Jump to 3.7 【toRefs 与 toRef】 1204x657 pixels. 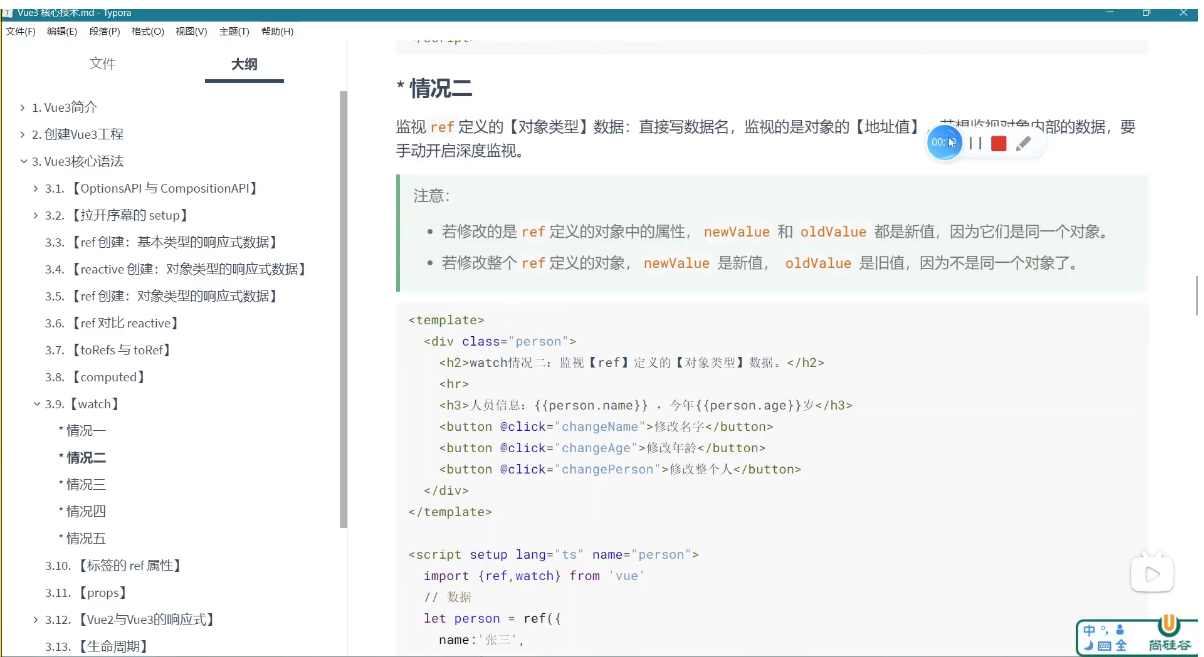pos(110,350)
